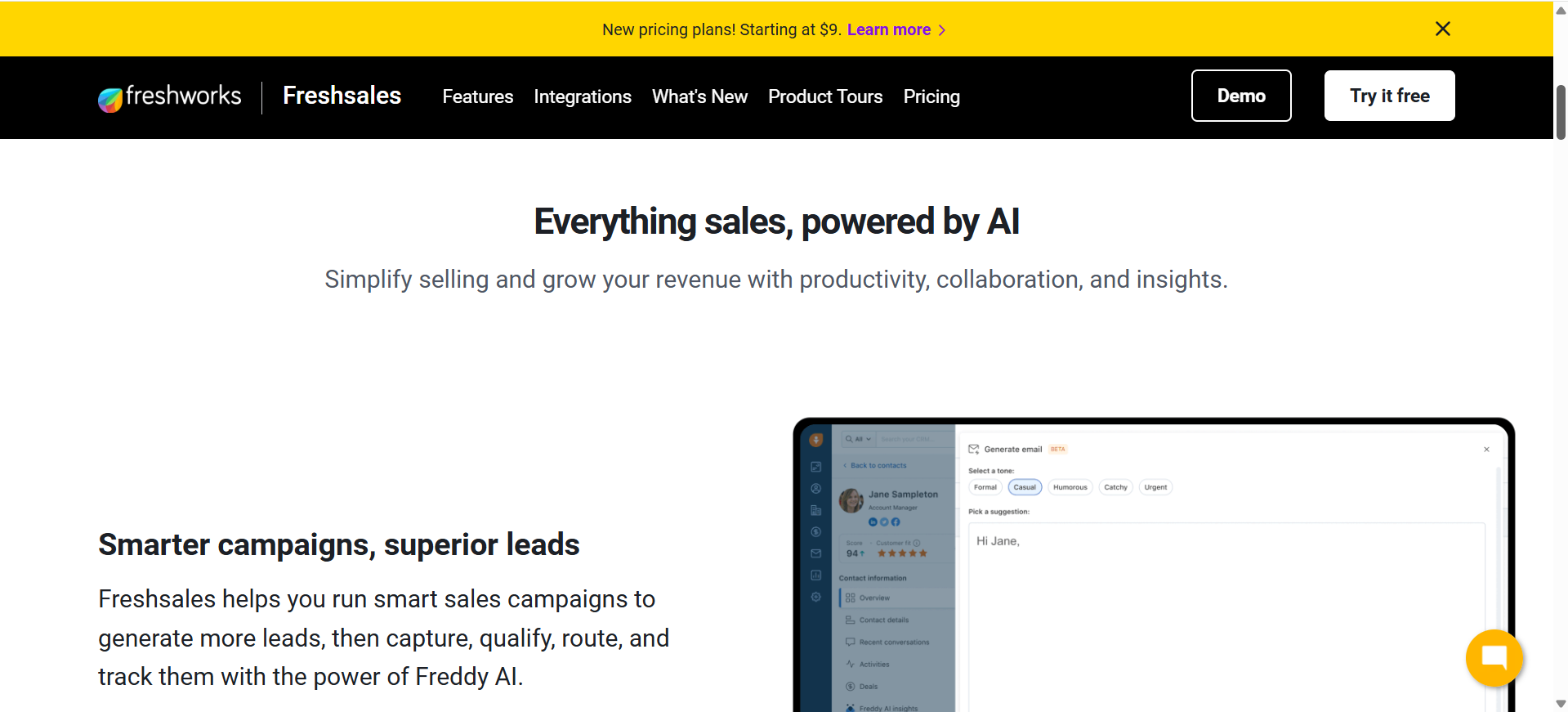
Task: Select the Urgent tone option
Action: 1155,487
